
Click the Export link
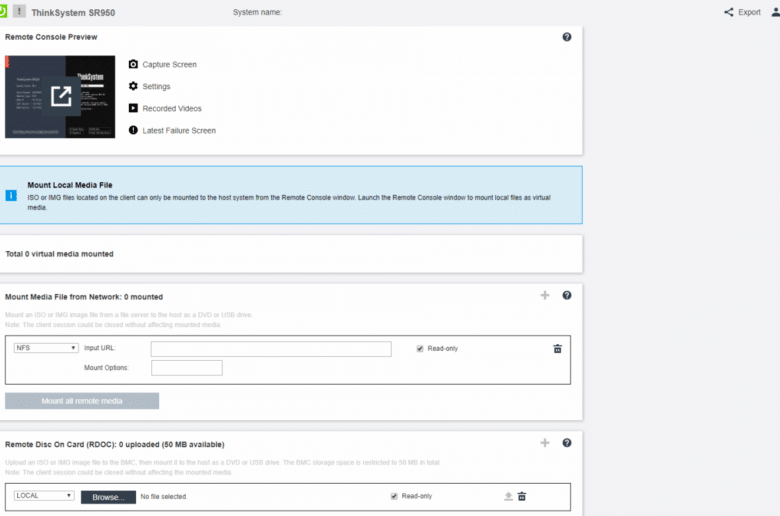[x=749, y=12]
